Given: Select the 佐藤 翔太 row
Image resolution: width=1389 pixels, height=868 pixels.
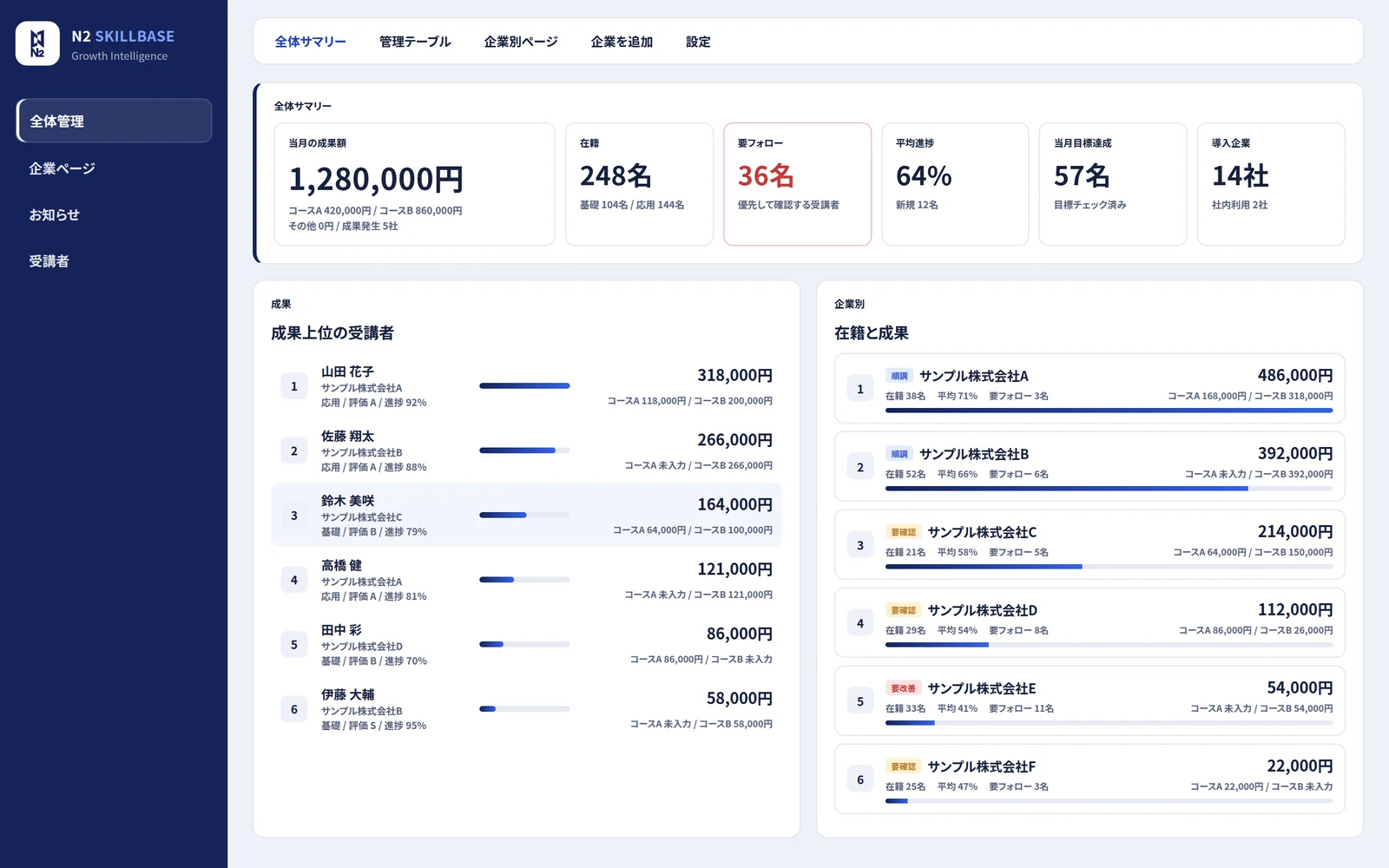Looking at the screenshot, I should [x=526, y=450].
